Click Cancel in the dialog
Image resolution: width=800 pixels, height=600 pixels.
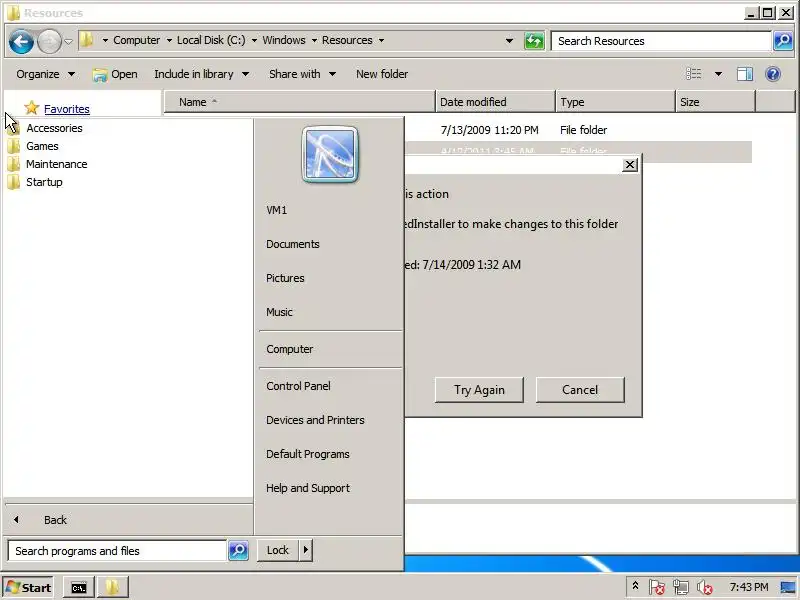coord(580,390)
